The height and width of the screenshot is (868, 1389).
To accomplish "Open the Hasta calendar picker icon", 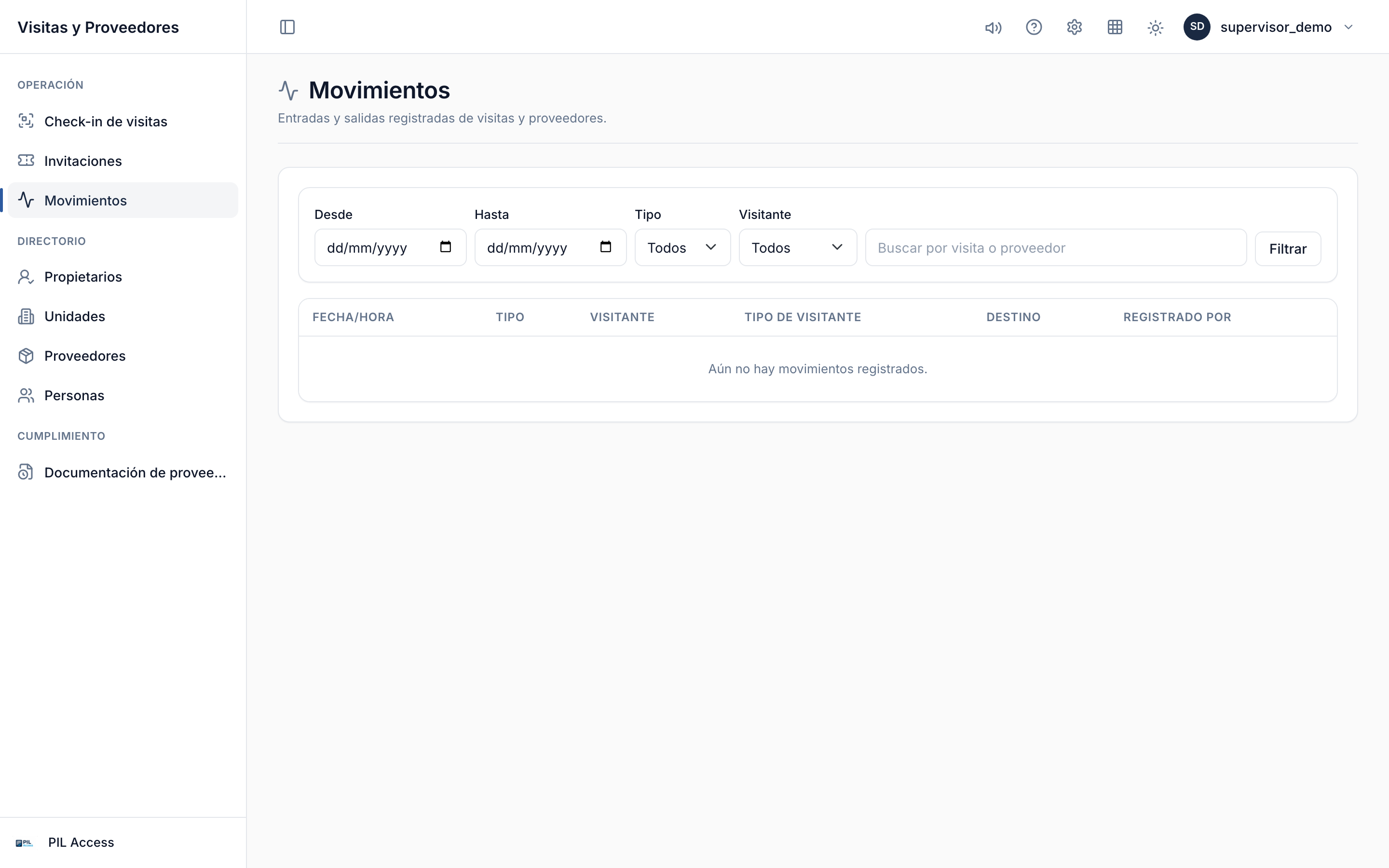I will tap(606, 247).
